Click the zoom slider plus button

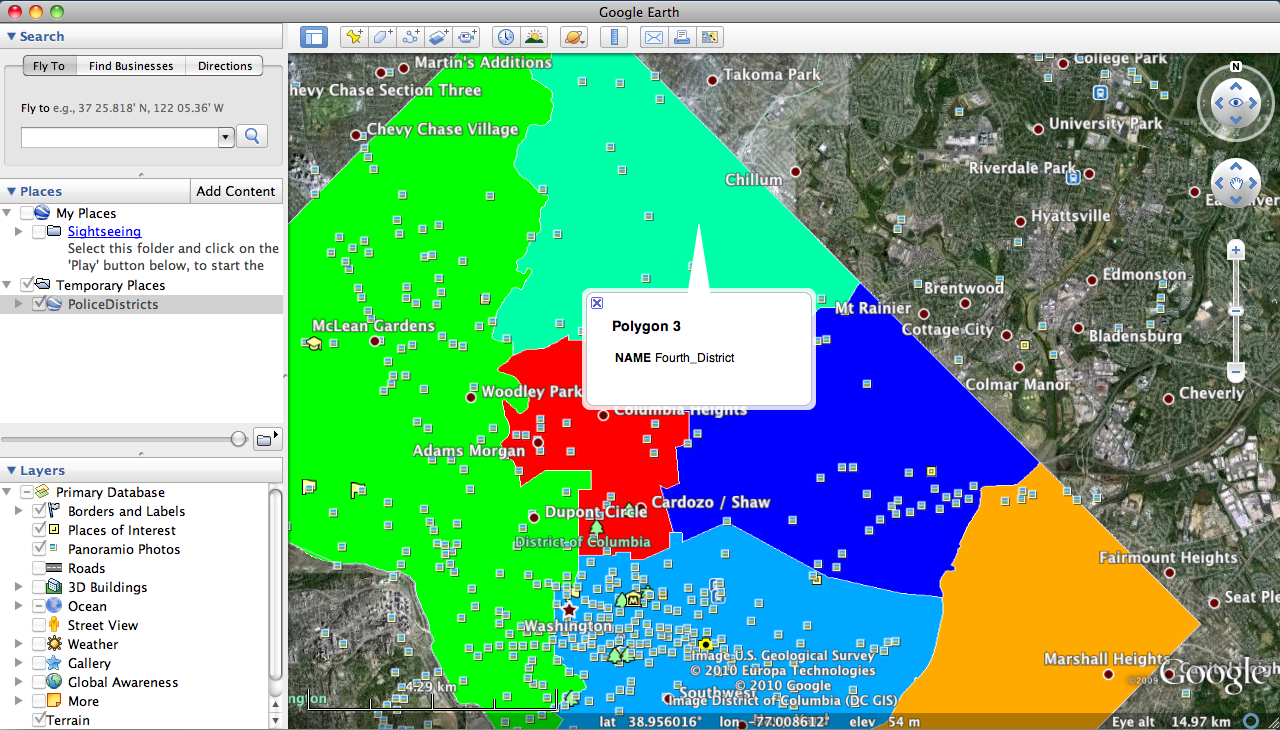pyautogui.click(x=1236, y=250)
